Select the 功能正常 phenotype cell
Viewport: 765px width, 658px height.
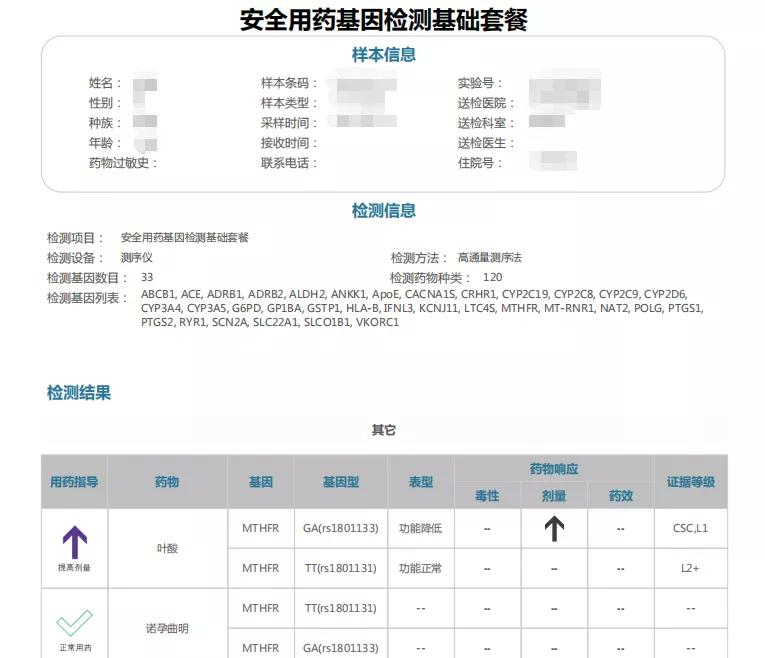point(421,569)
